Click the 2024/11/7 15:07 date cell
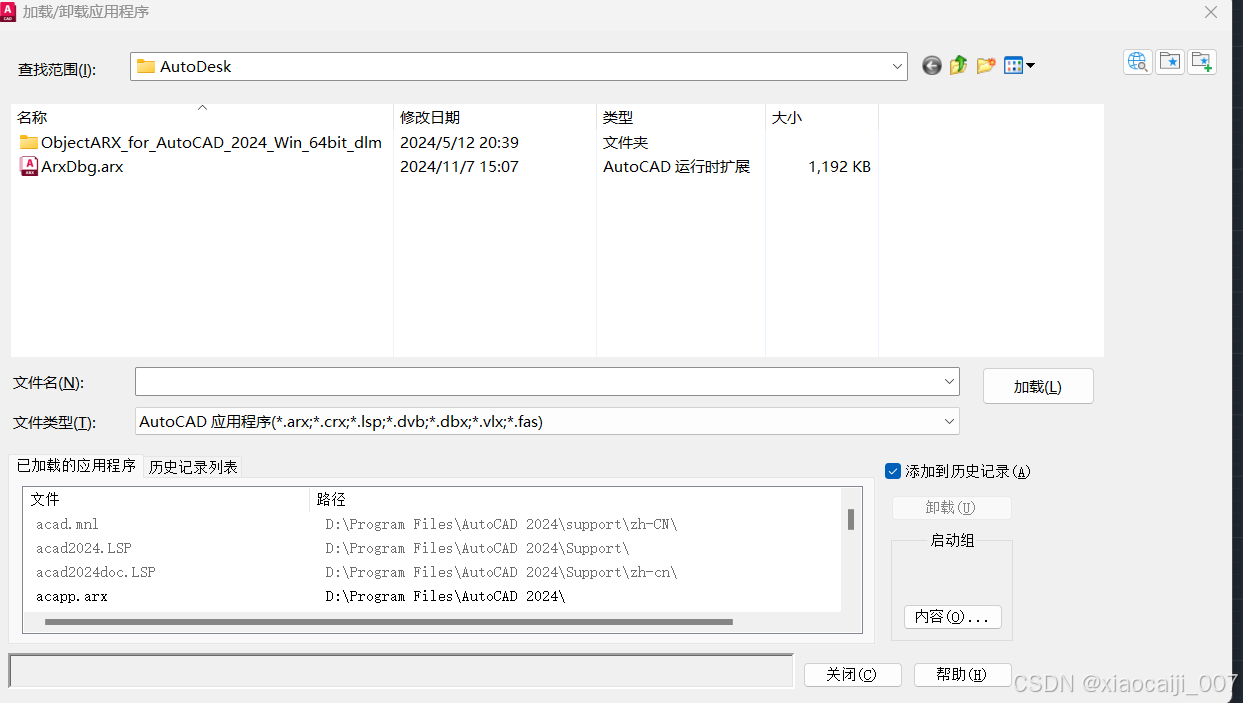Viewport: 1243px width, 703px height. tap(459, 167)
